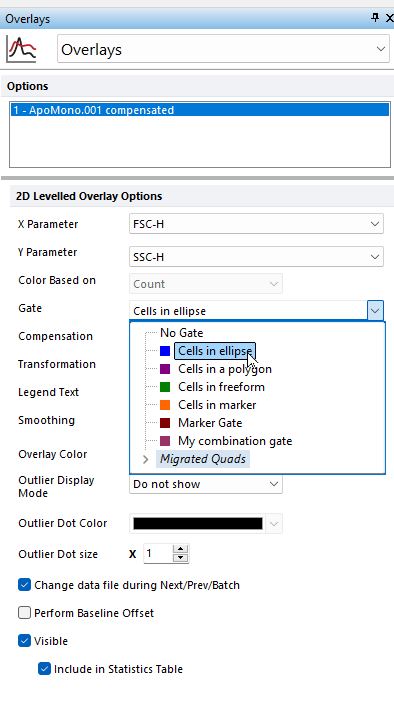Click the green Cells in freeform swatch
The image size is (394, 705).
pos(165,387)
